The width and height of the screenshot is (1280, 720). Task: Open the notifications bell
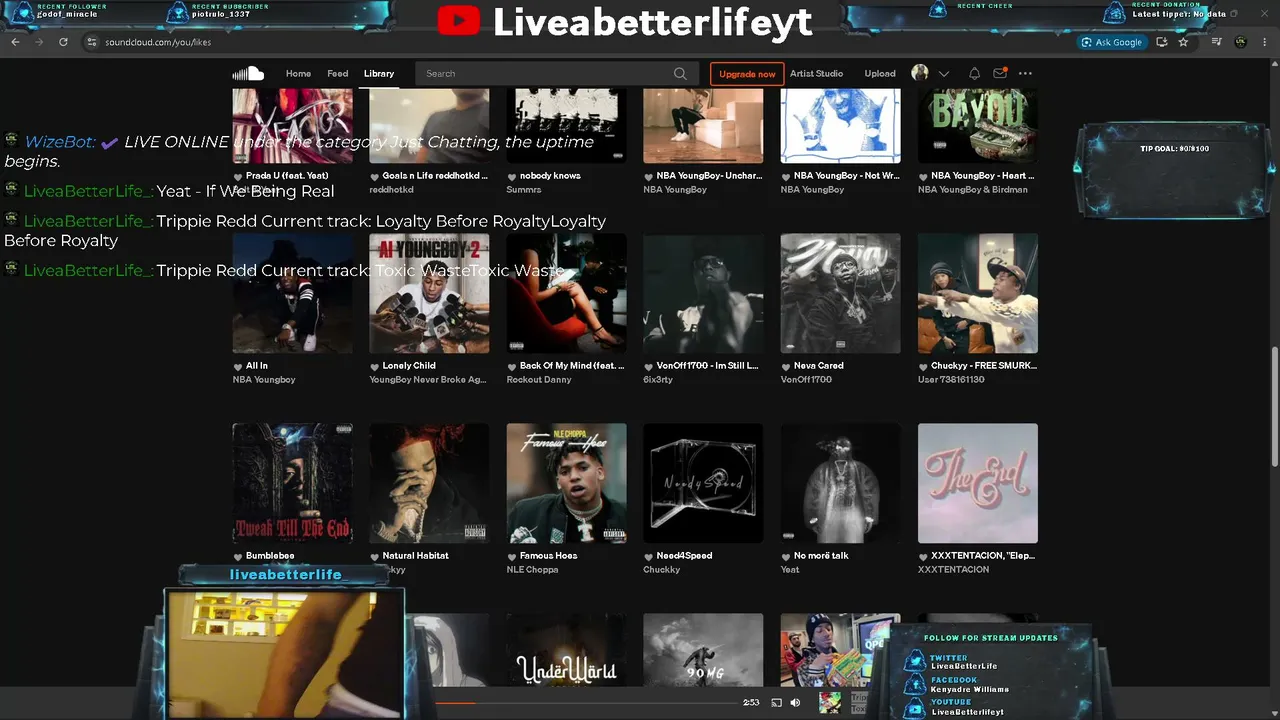tap(974, 73)
